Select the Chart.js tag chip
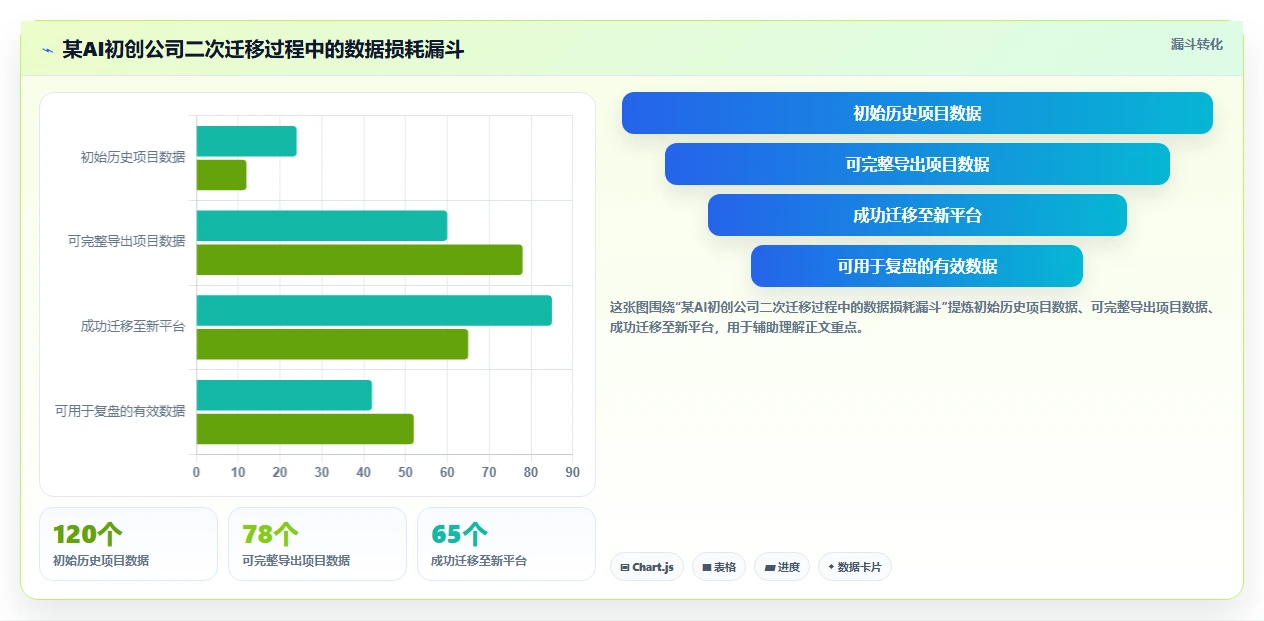 click(x=647, y=567)
